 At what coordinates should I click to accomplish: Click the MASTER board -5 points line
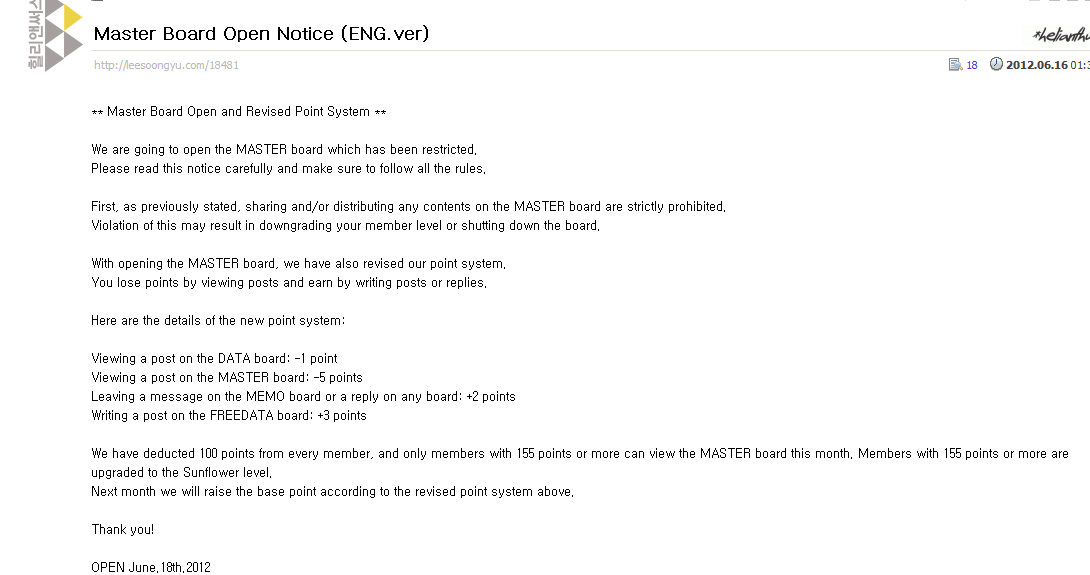[227, 377]
